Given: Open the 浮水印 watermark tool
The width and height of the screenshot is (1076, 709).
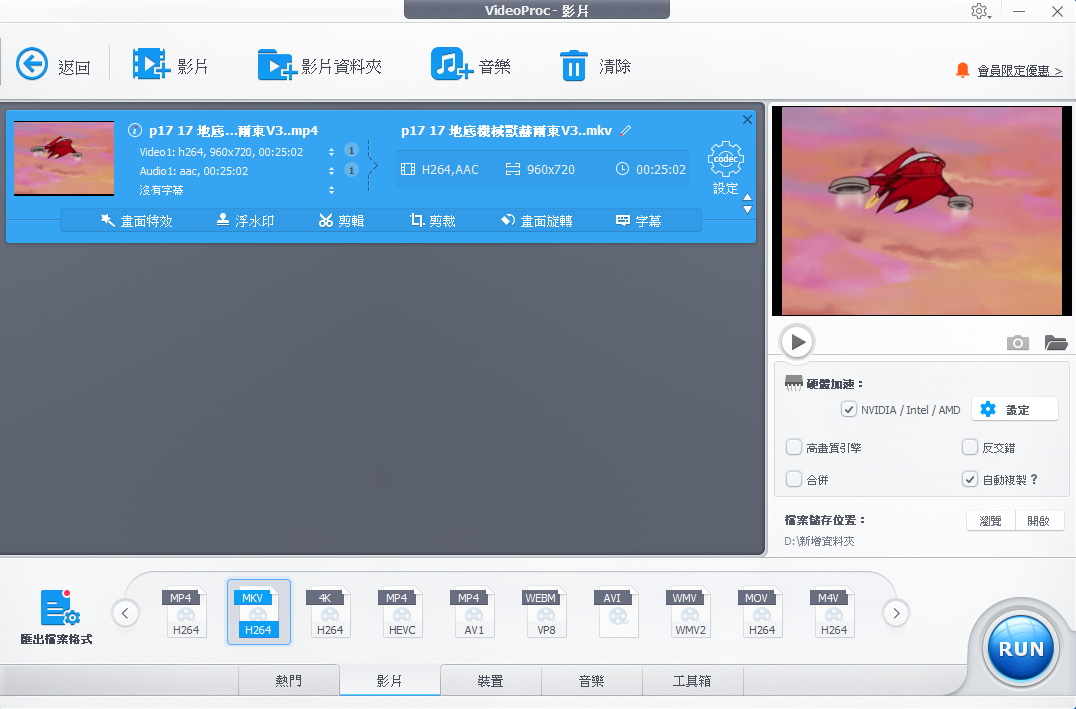Looking at the screenshot, I should click(x=245, y=221).
